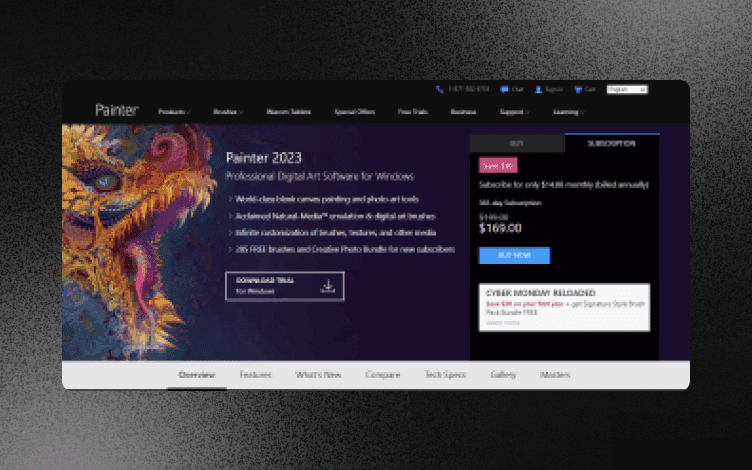The height and width of the screenshot is (470, 752).
Task: Click the $169.00 price text
Action: coord(500,228)
